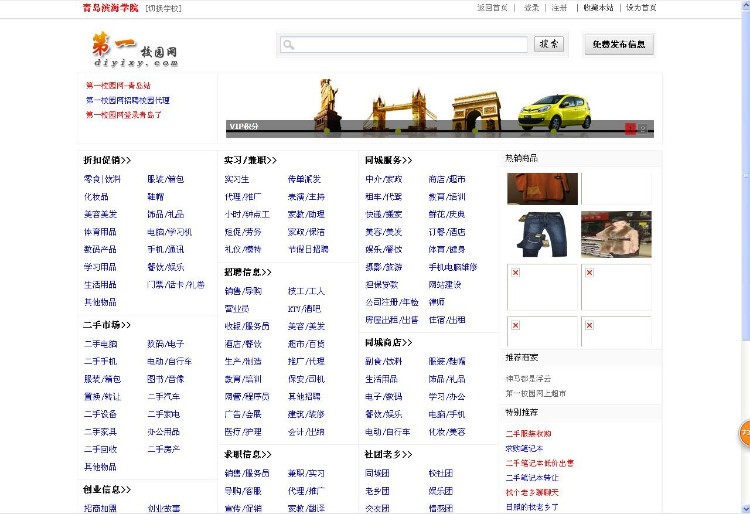Viewport: 750px width, 514px height.
Task: Expand the 社团老乡>> section
Action: tap(388, 454)
